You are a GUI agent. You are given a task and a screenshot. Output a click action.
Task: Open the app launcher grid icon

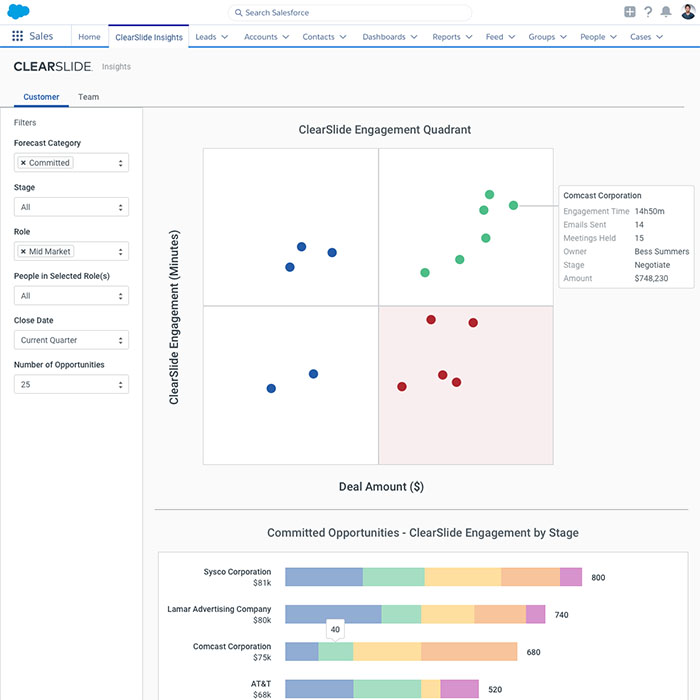pos(17,36)
